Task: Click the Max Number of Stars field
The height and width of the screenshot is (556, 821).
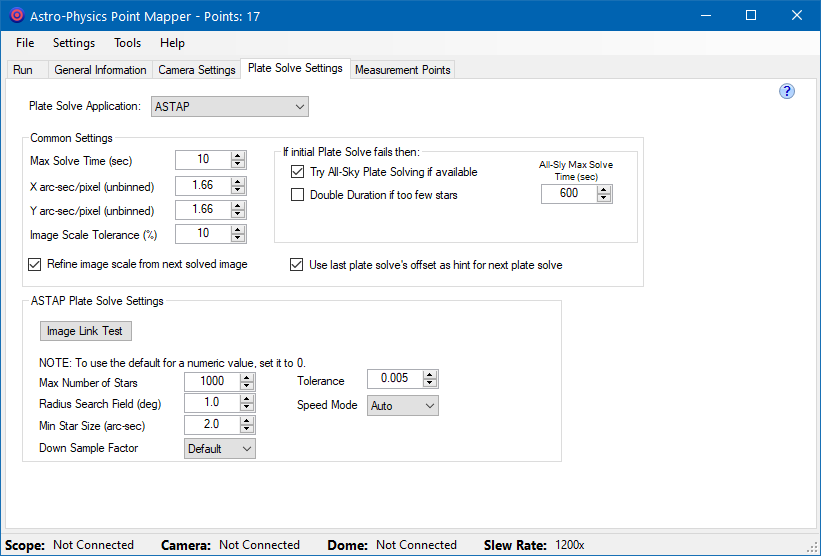Action: pyautogui.click(x=212, y=382)
